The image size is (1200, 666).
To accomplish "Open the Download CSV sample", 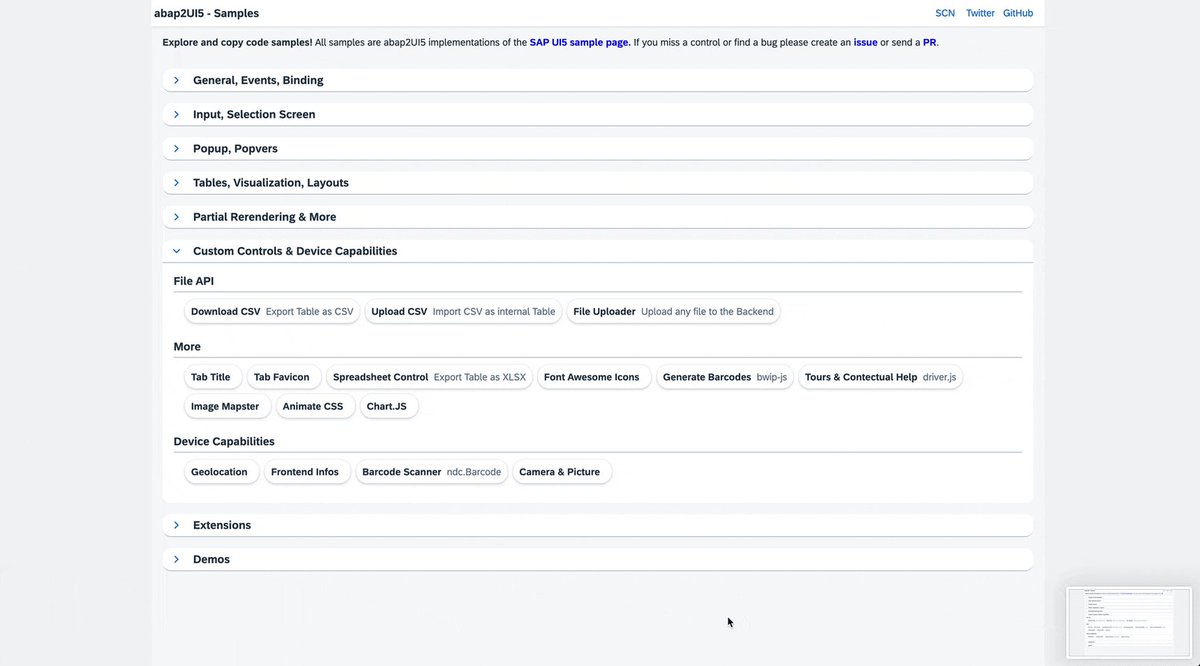I will point(272,311).
